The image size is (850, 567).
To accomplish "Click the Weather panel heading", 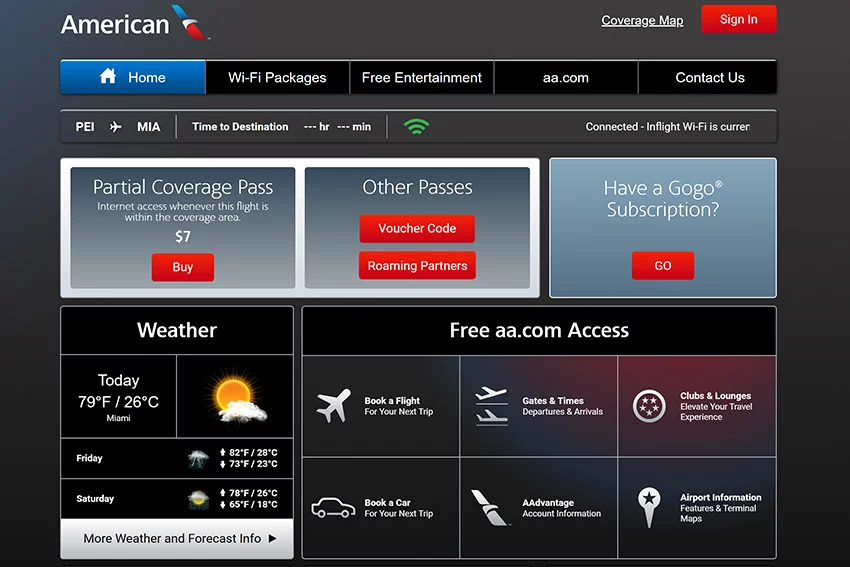I will [x=177, y=330].
